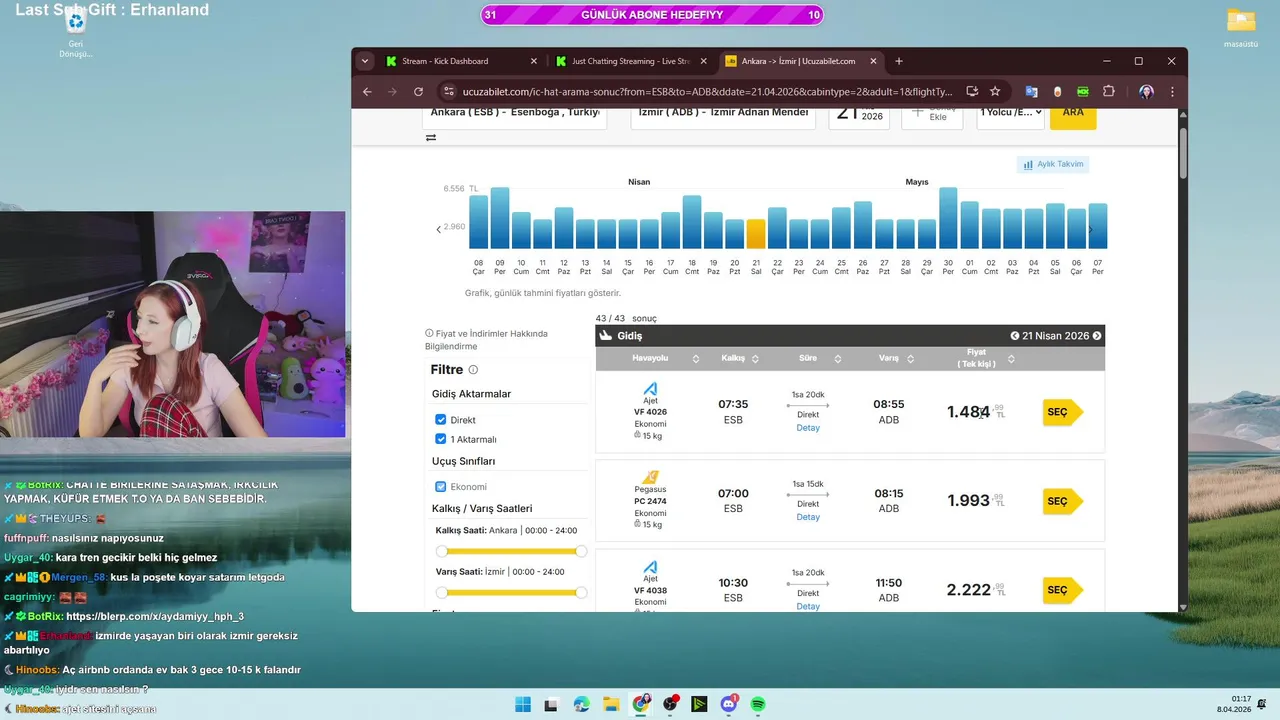Open File Explorer from taskbar
The image size is (1280, 720).
point(611,704)
